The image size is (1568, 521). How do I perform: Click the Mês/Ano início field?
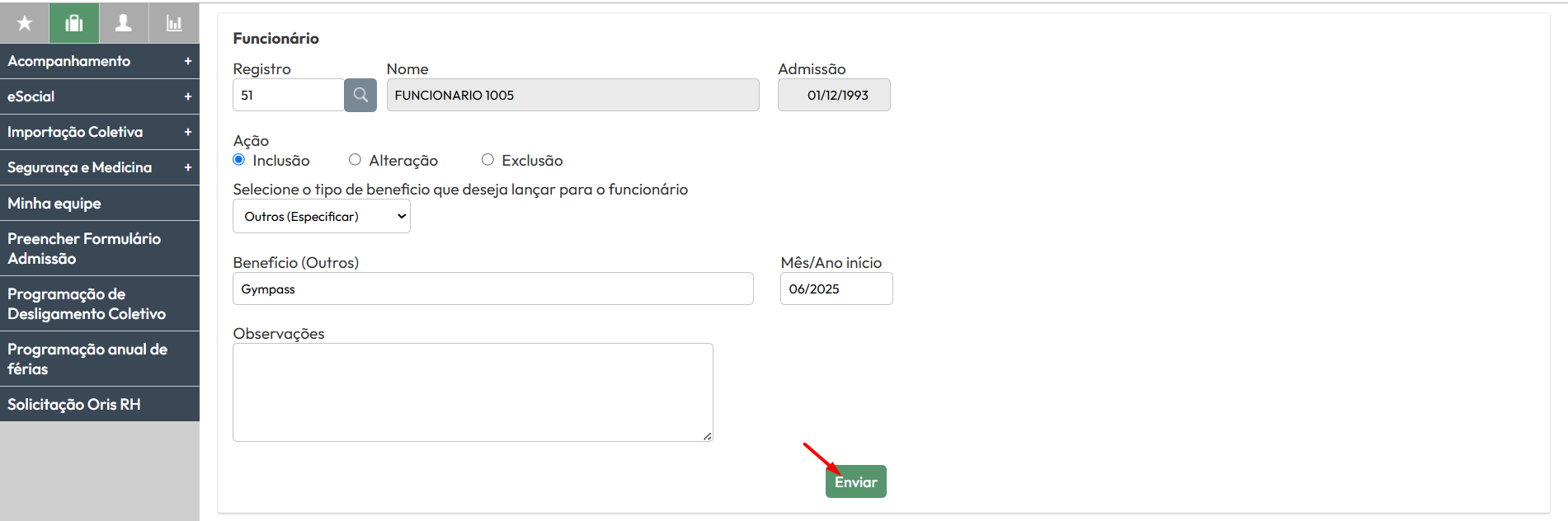click(x=836, y=289)
